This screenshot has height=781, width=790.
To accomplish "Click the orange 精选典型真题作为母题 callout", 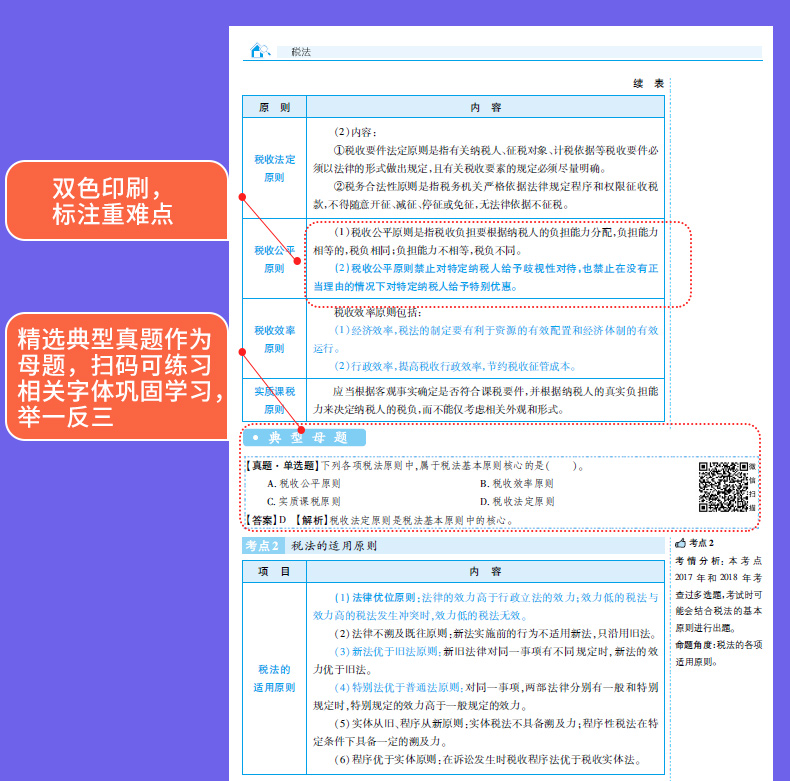I will [x=117, y=377].
